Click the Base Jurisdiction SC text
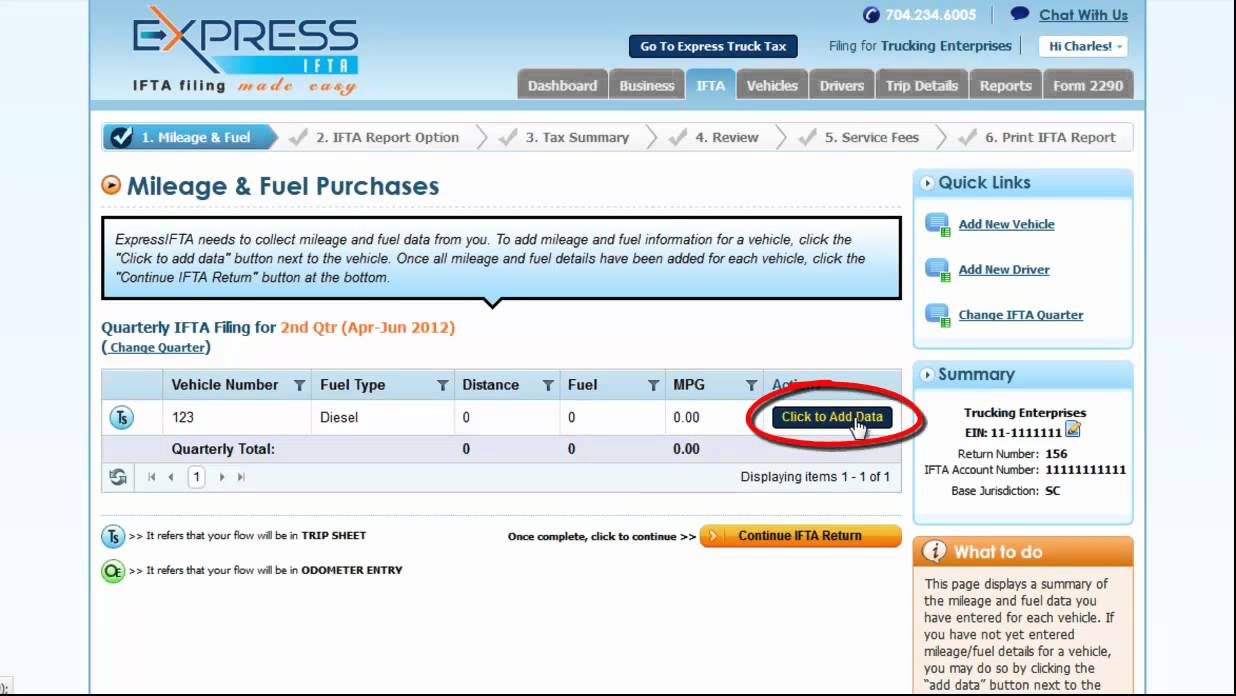The width and height of the screenshot is (1236, 696). tap(1005, 491)
